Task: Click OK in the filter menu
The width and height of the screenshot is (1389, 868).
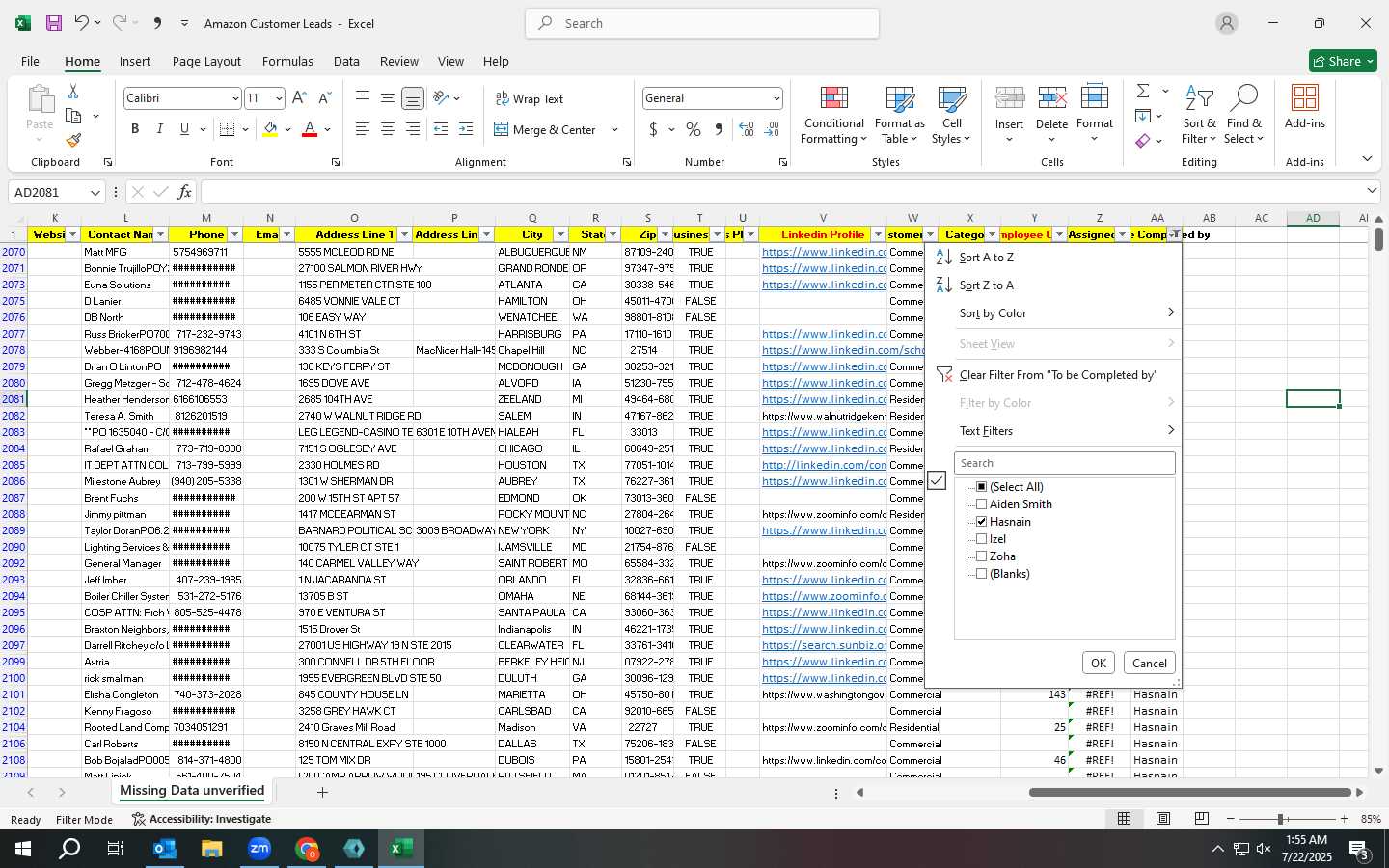Action: click(1099, 663)
